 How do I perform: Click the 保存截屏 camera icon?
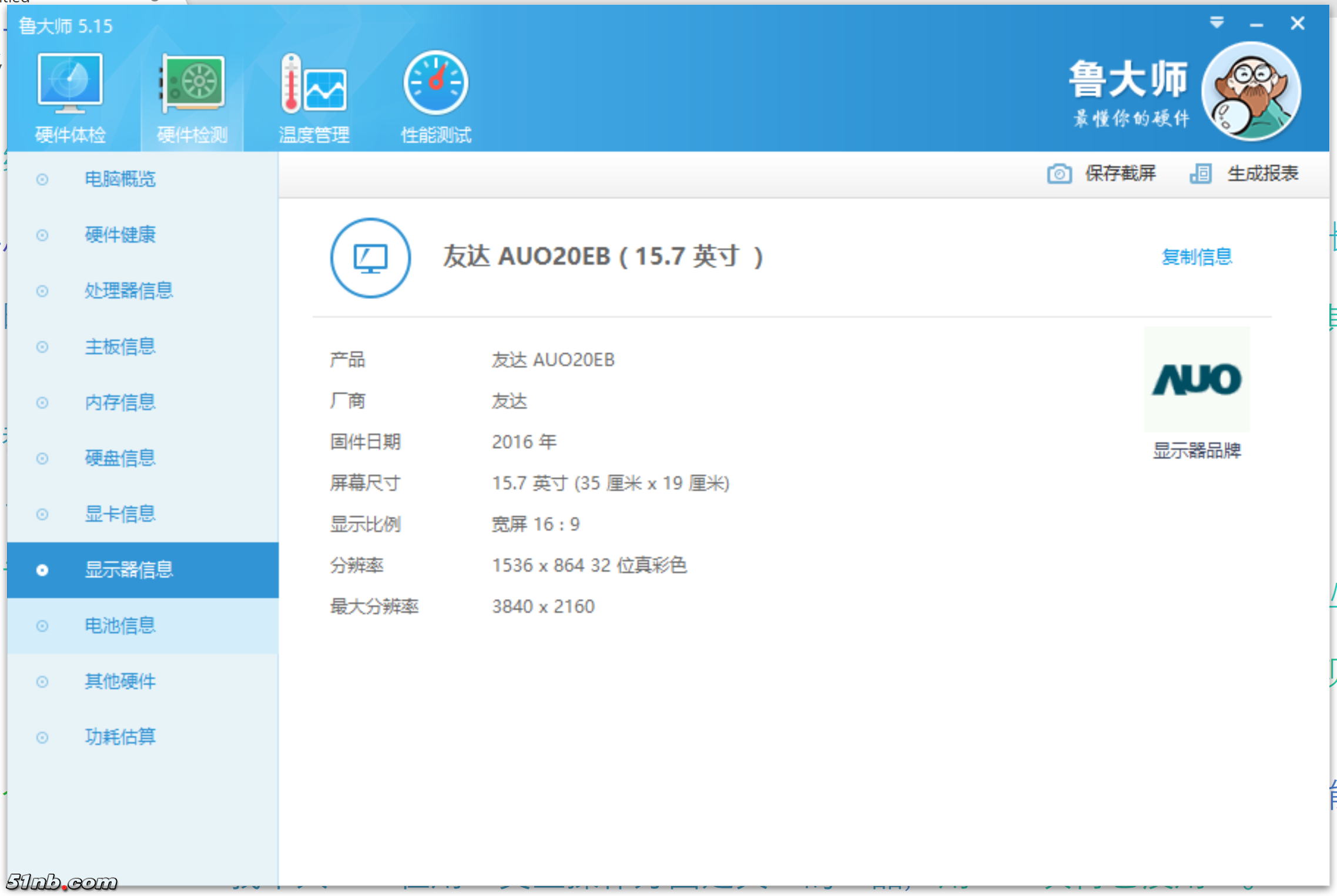pos(1059,173)
